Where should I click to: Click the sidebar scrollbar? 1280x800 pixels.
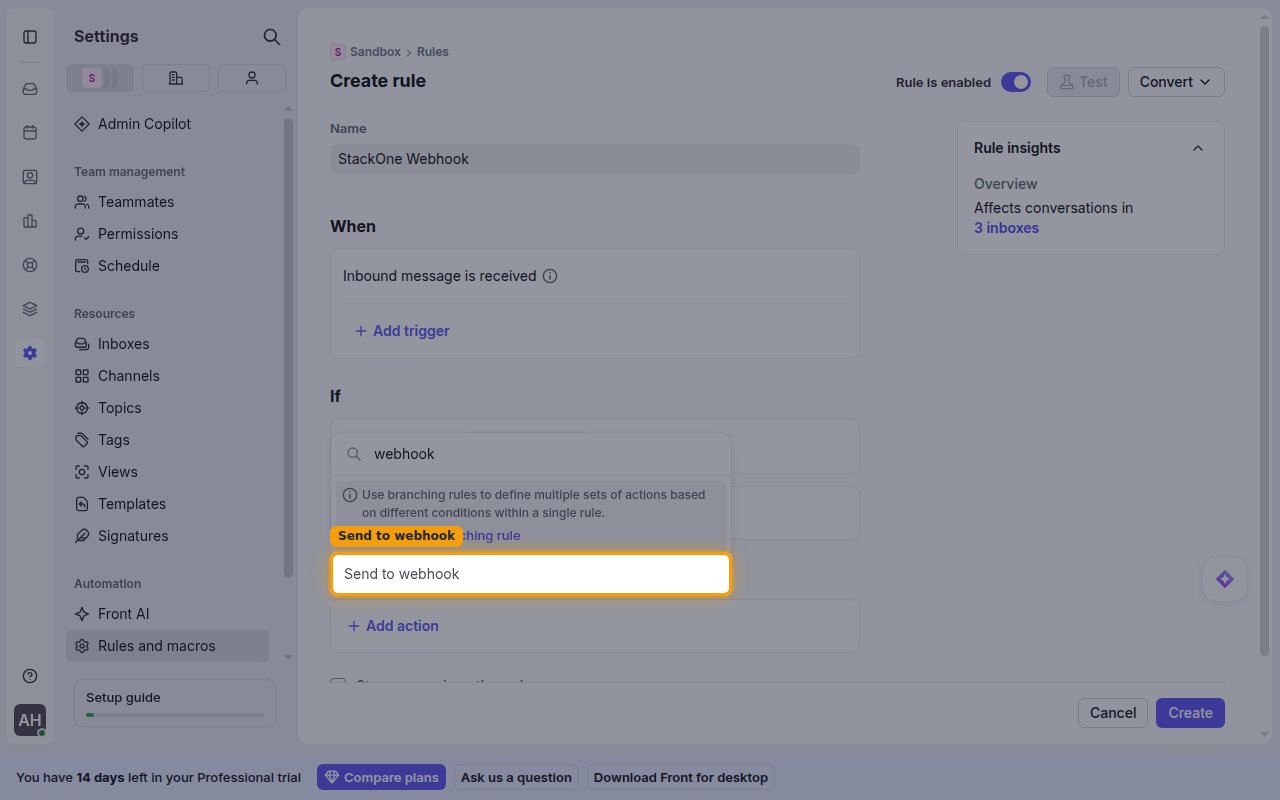point(289,348)
